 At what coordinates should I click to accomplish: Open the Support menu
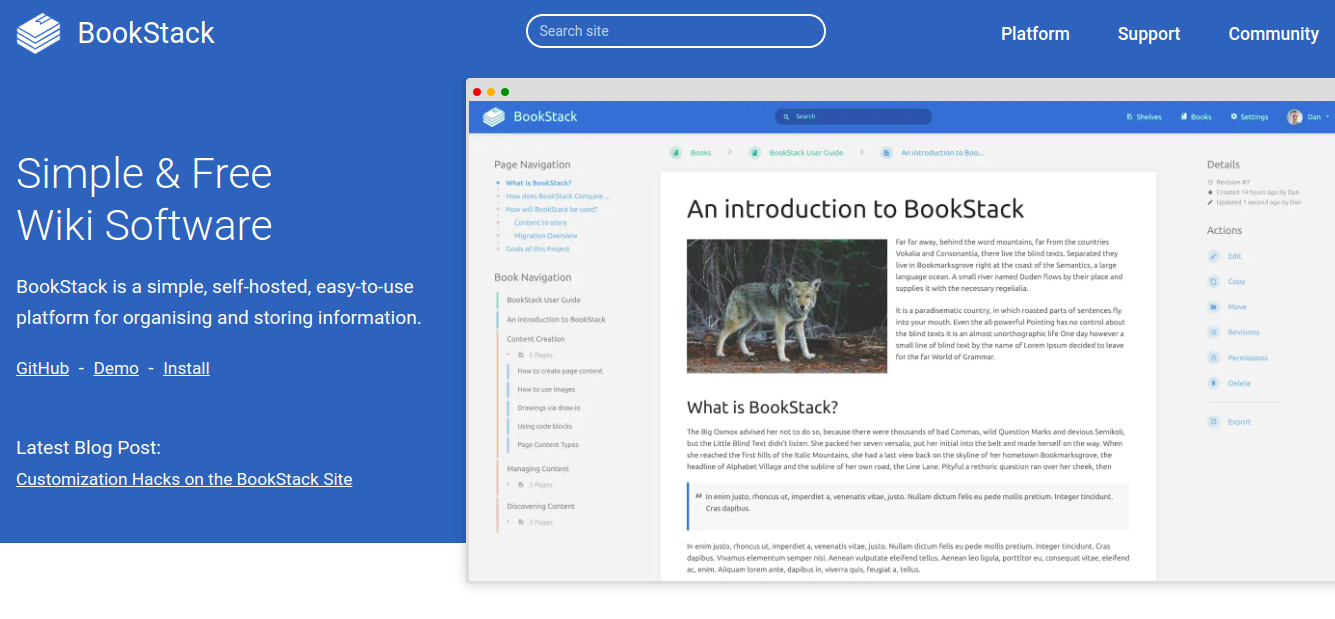point(1149,34)
